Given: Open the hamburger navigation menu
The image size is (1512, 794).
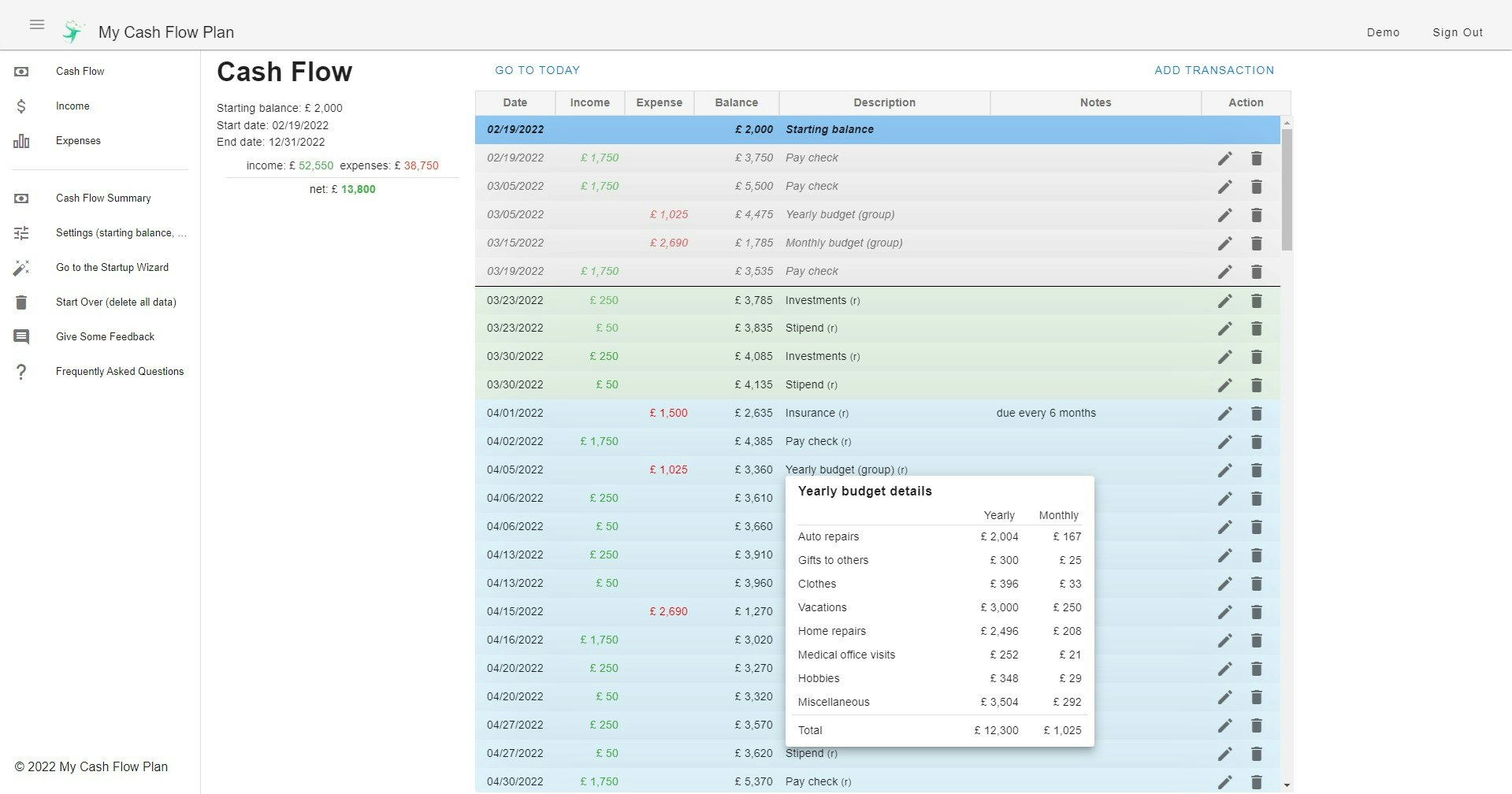Looking at the screenshot, I should [36, 24].
